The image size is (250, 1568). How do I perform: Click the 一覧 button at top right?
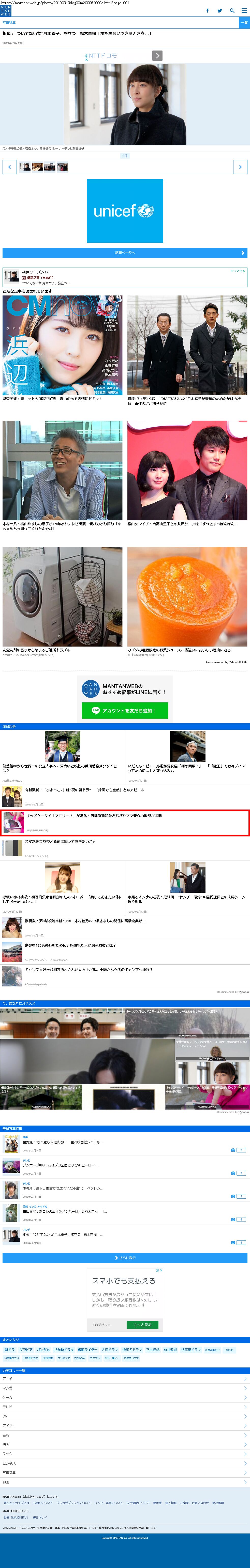pyautogui.click(x=244, y=23)
